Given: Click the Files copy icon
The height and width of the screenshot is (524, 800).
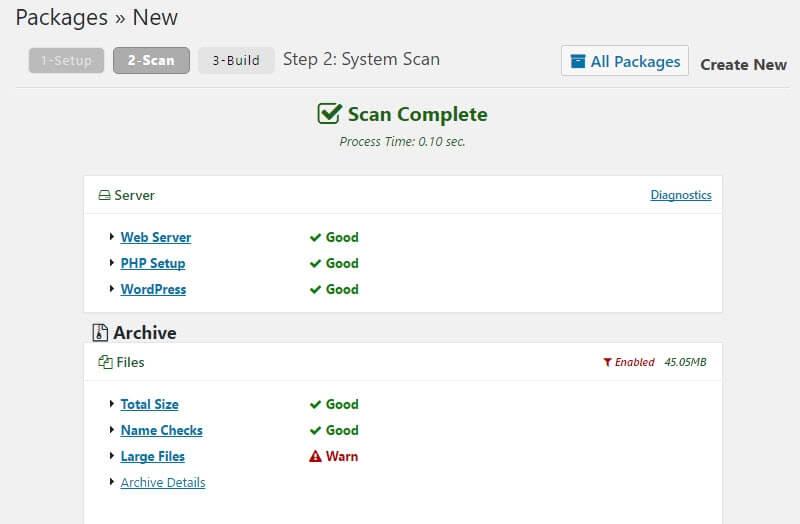Looking at the screenshot, I should pyautogui.click(x=105, y=363).
